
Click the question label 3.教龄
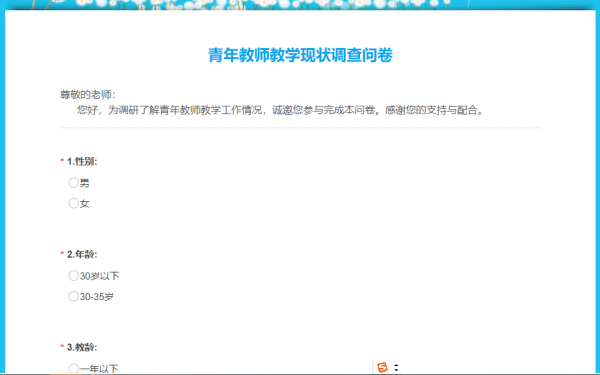click(82, 347)
